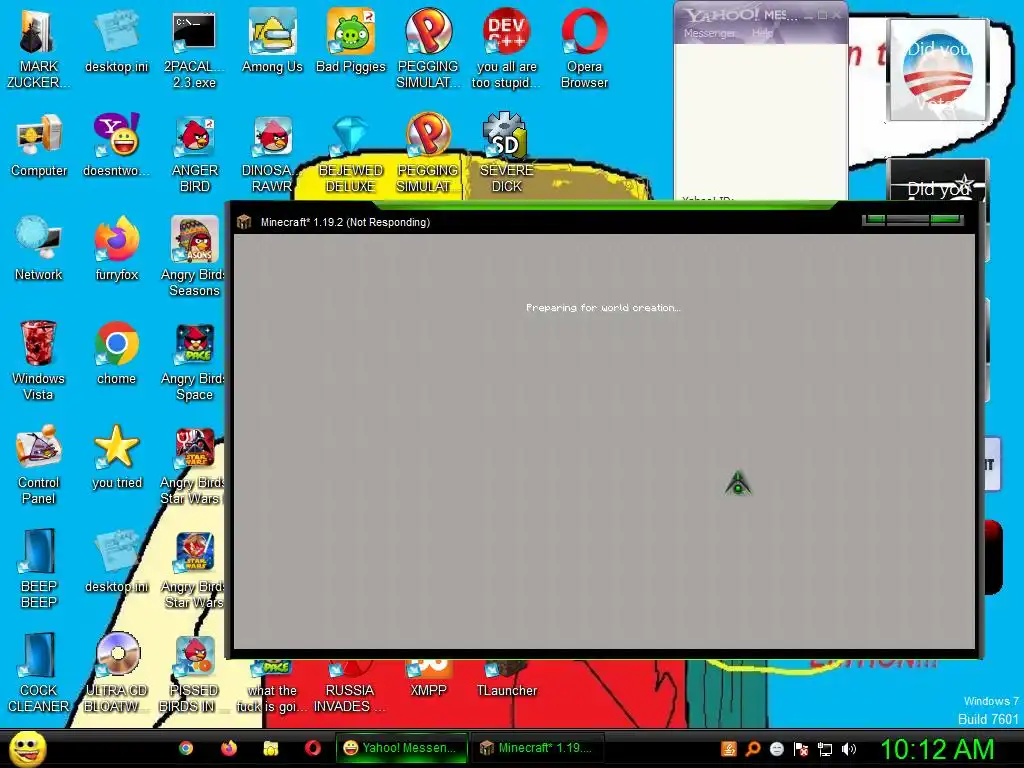Open ULTRA CD BLOATW... disc icon

[x=116, y=673]
